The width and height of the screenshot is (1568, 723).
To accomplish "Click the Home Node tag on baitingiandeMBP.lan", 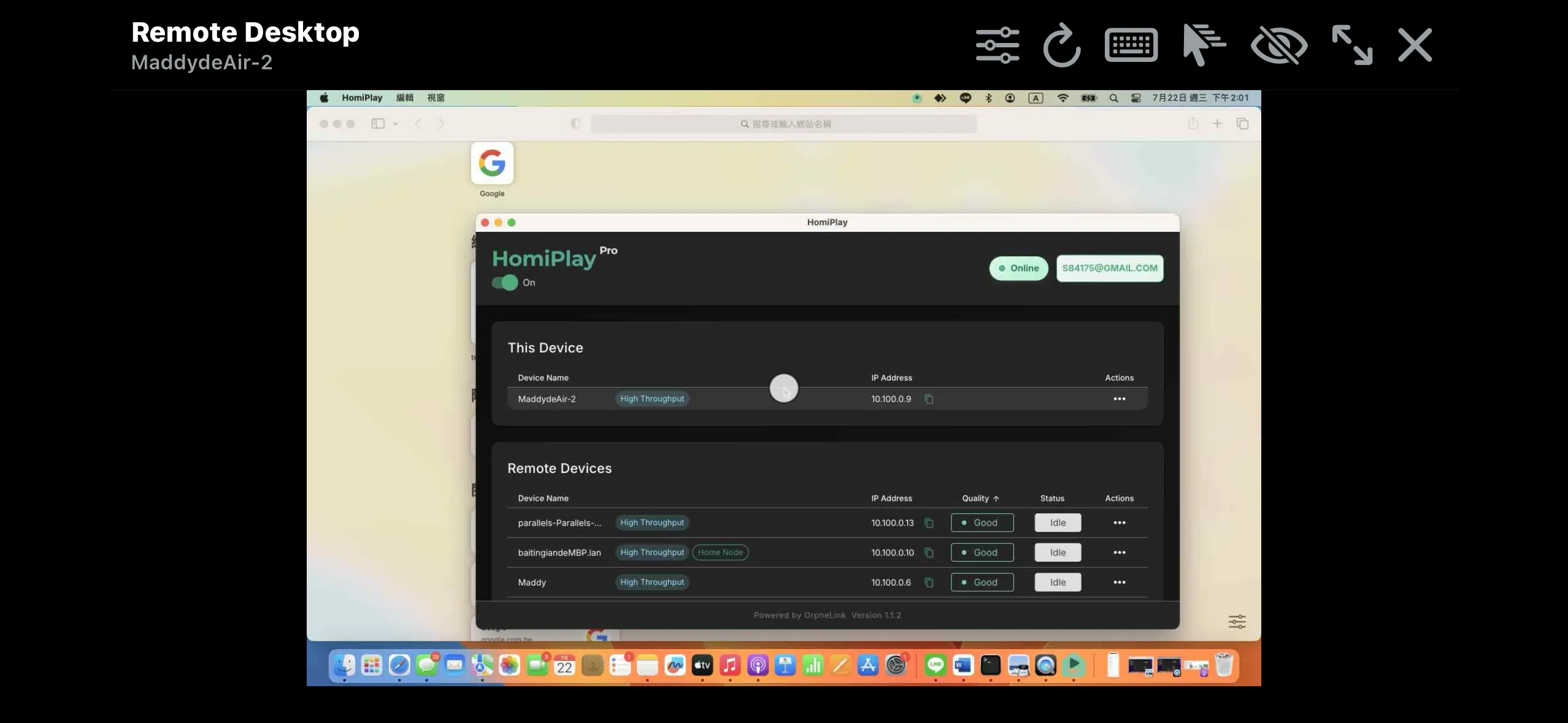I will 720,553.
